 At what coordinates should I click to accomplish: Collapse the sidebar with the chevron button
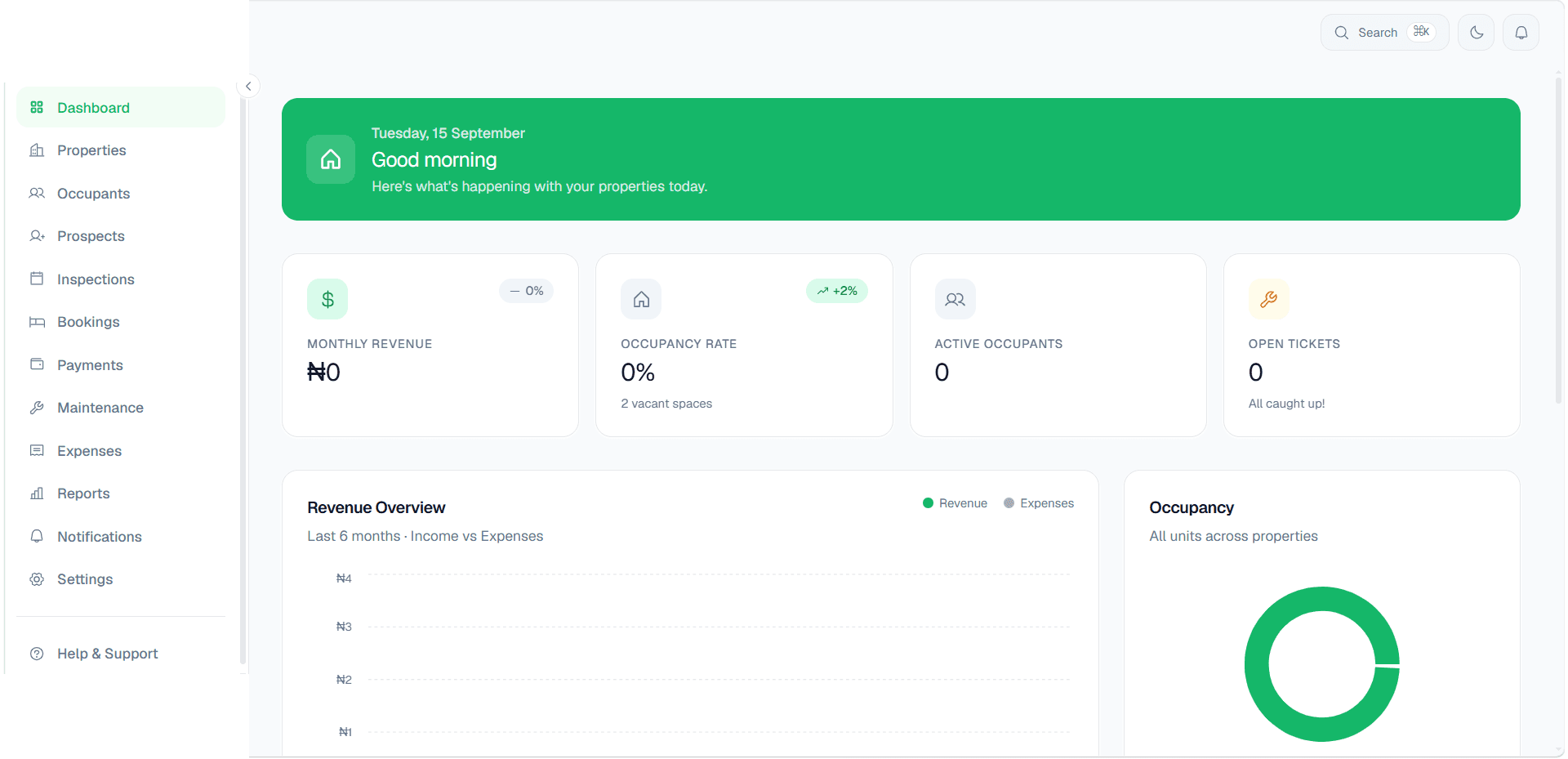click(x=248, y=86)
